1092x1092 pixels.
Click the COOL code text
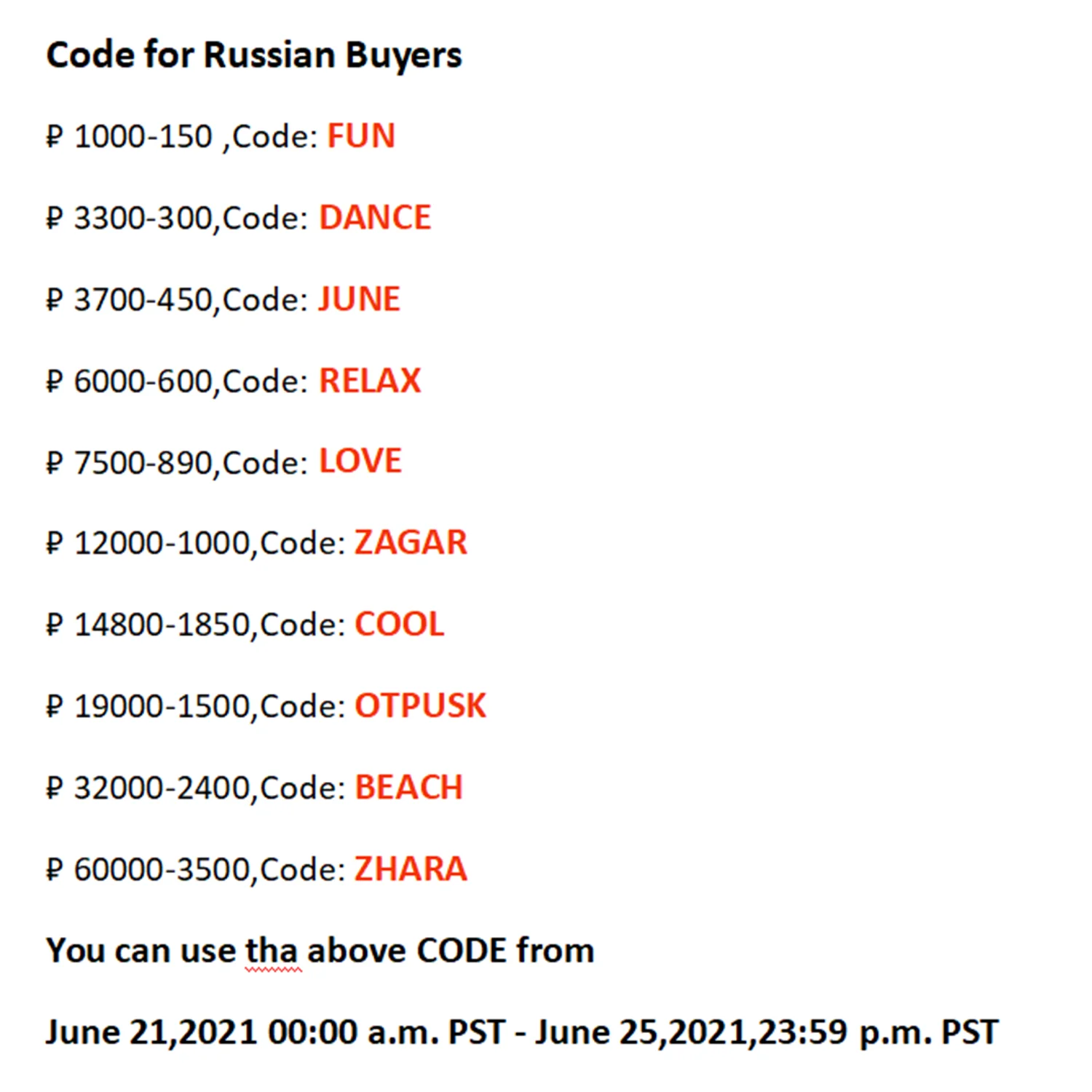point(399,625)
